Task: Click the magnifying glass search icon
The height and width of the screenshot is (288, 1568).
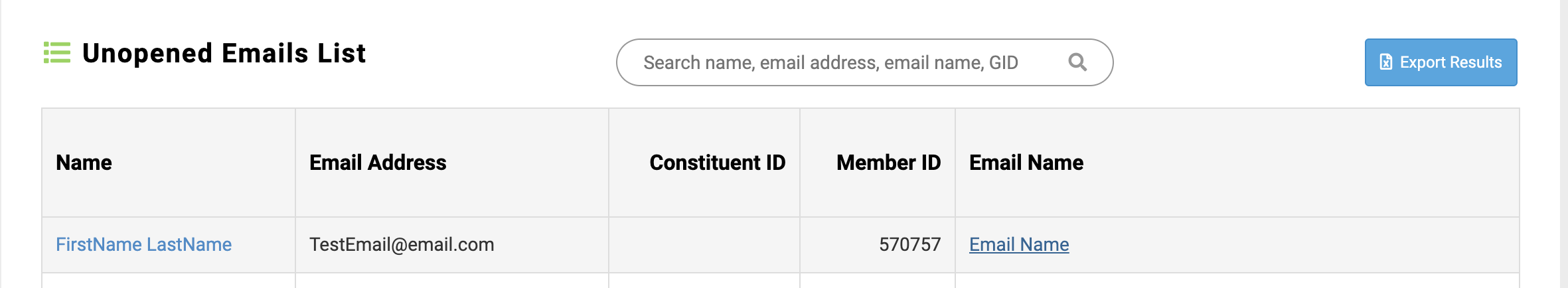Action: [x=1077, y=62]
